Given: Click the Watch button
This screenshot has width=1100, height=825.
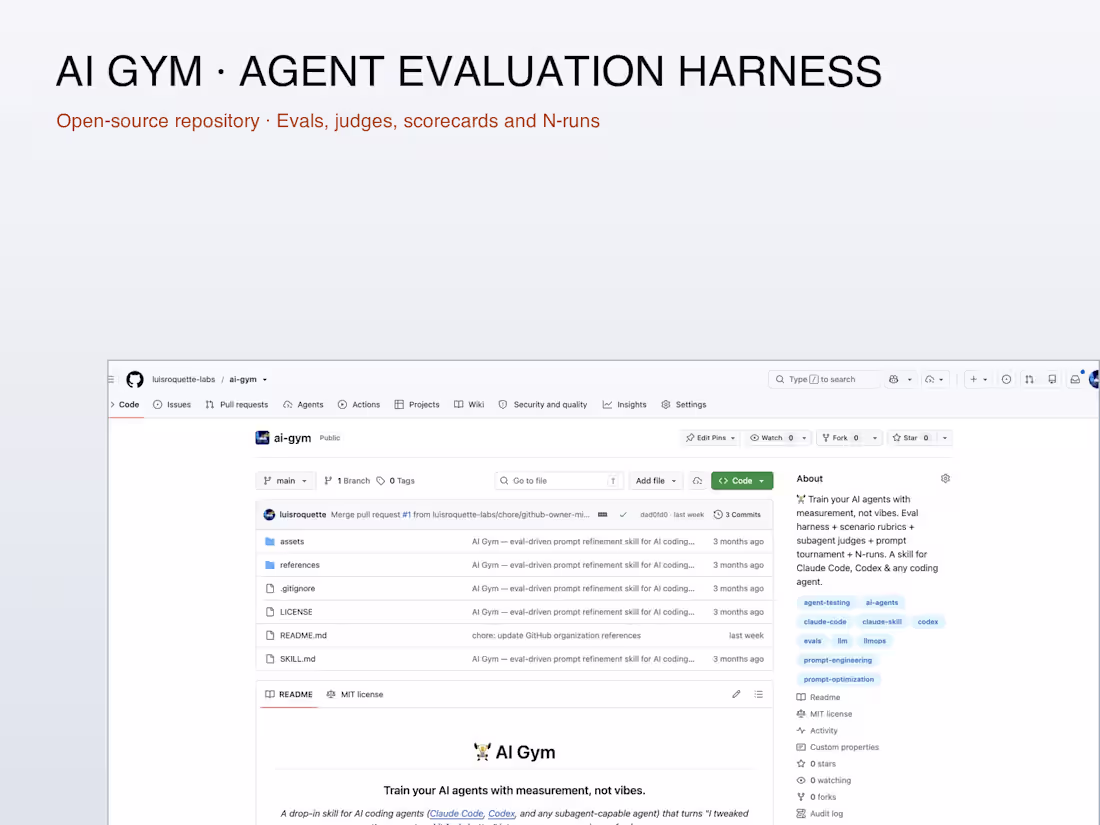Looking at the screenshot, I should point(771,438).
